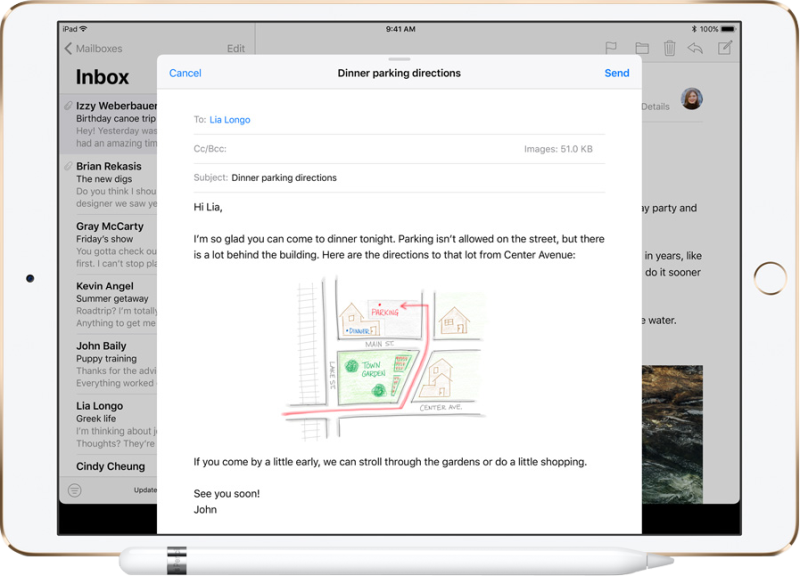This screenshot has width=800, height=576.
Task: Start a new message with the Compose icon
Action: click(726, 48)
